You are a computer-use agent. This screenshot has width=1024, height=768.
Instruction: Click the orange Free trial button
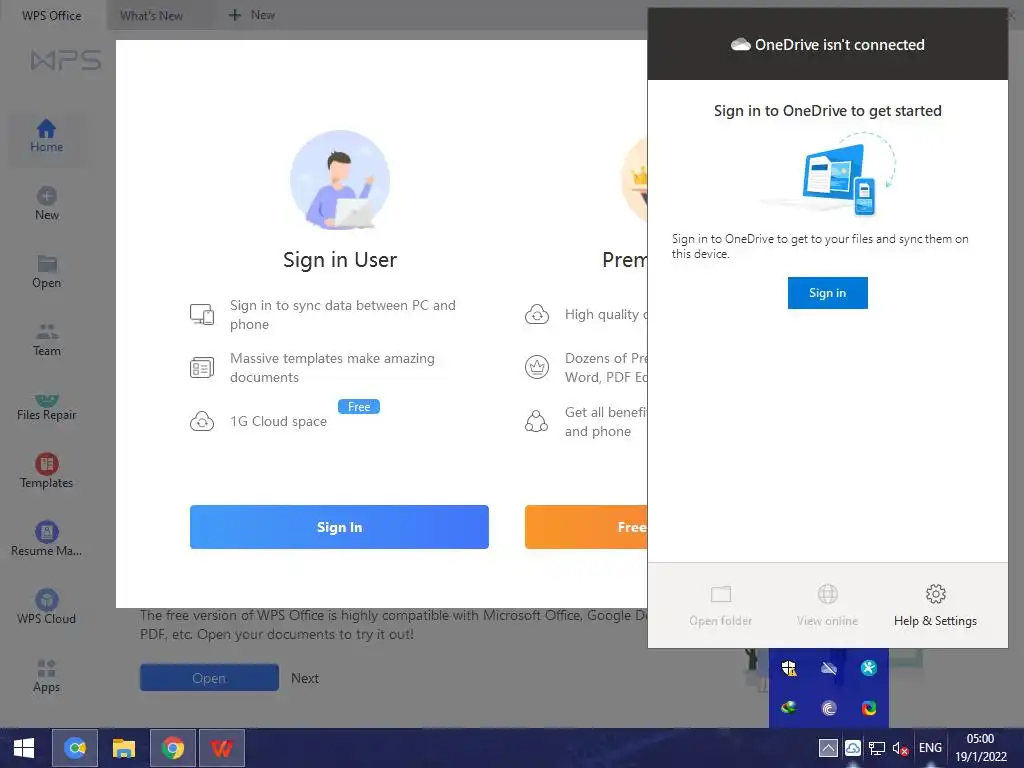click(x=586, y=527)
